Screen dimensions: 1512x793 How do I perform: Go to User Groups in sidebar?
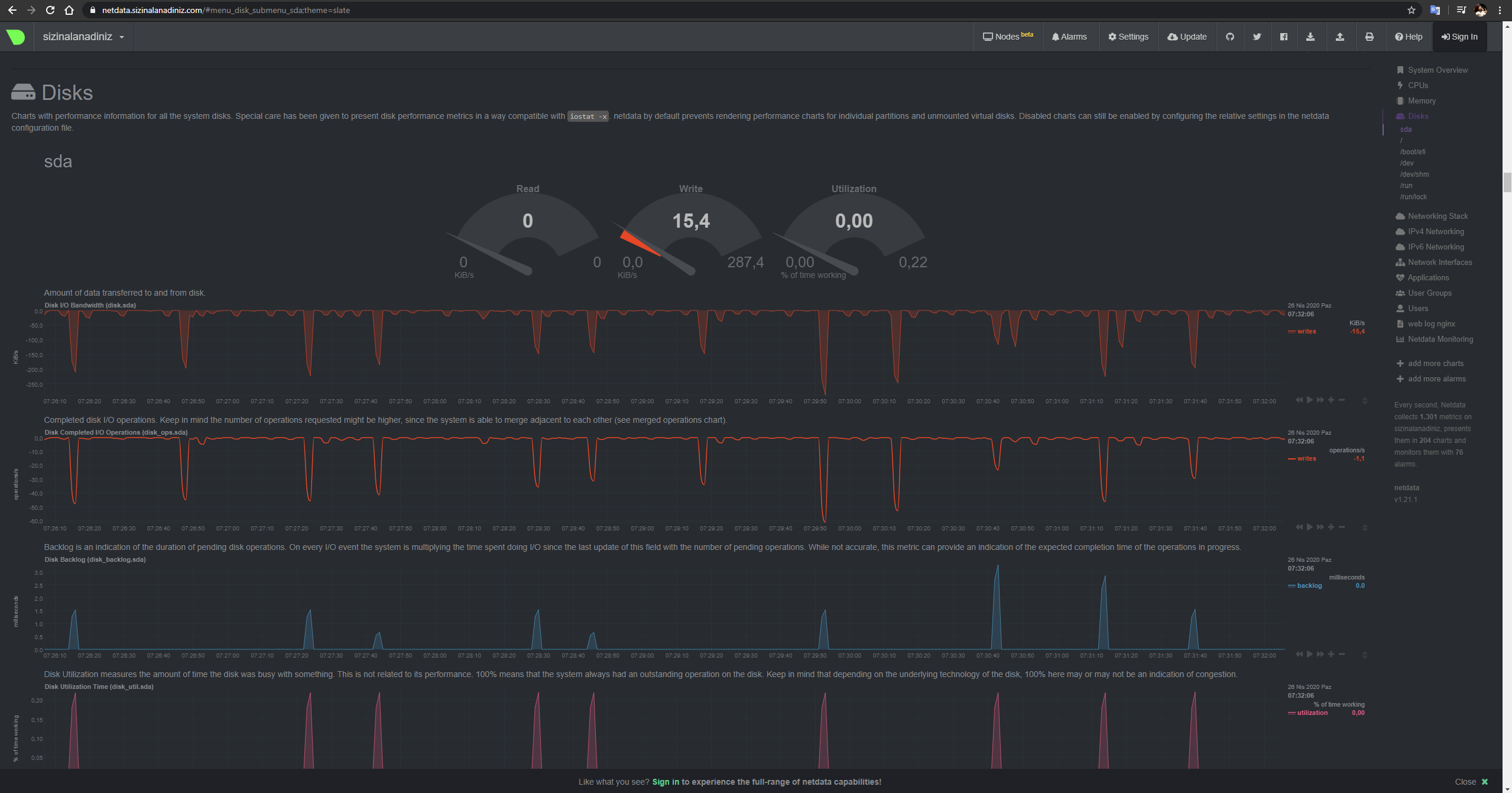(1429, 293)
